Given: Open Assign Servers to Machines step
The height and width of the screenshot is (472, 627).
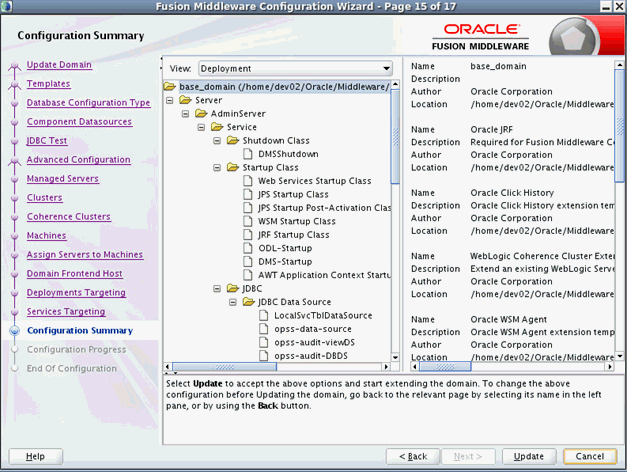Looking at the screenshot, I should tap(85, 255).
